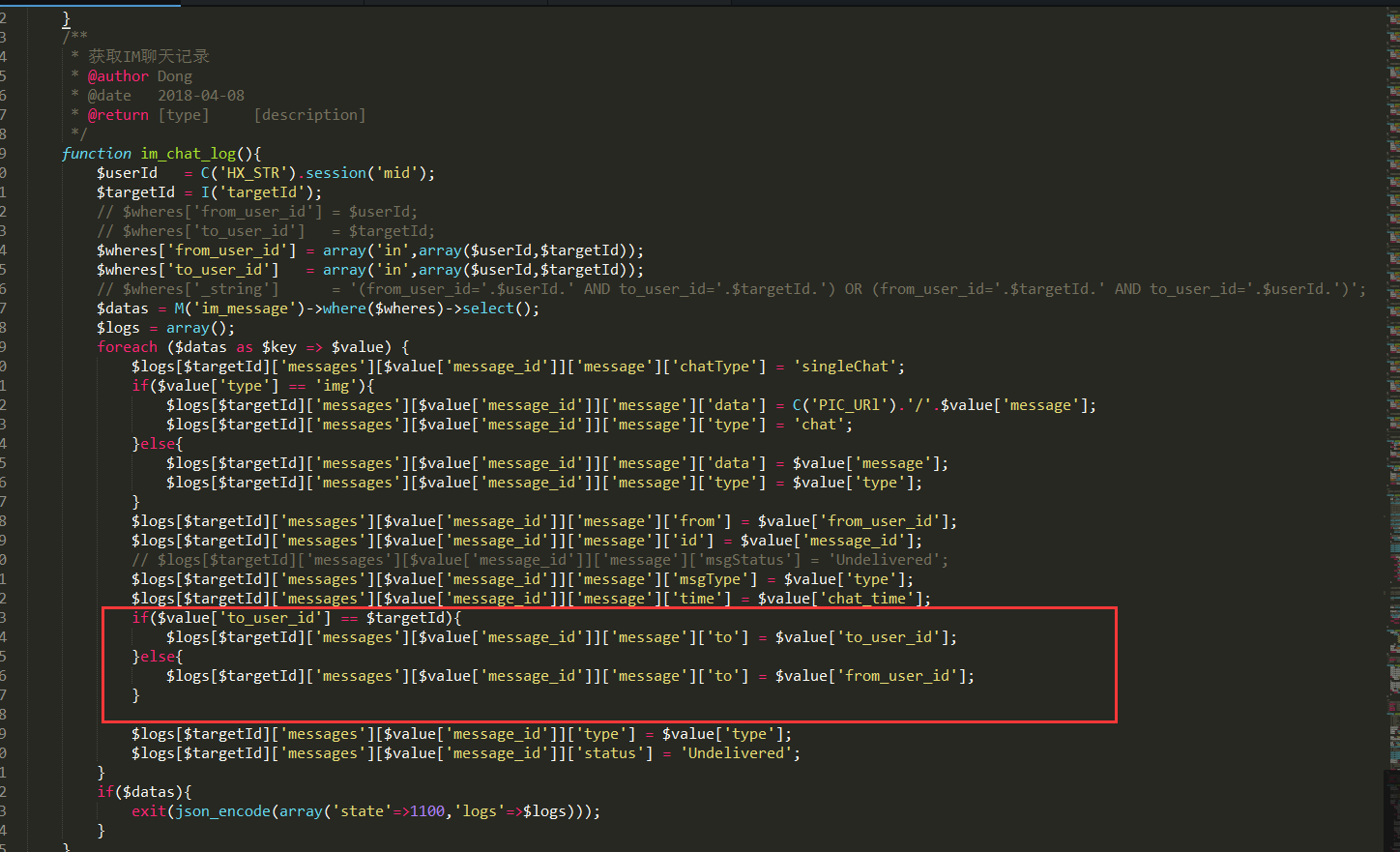
Task: Click the @return doc tag
Action: (x=118, y=115)
